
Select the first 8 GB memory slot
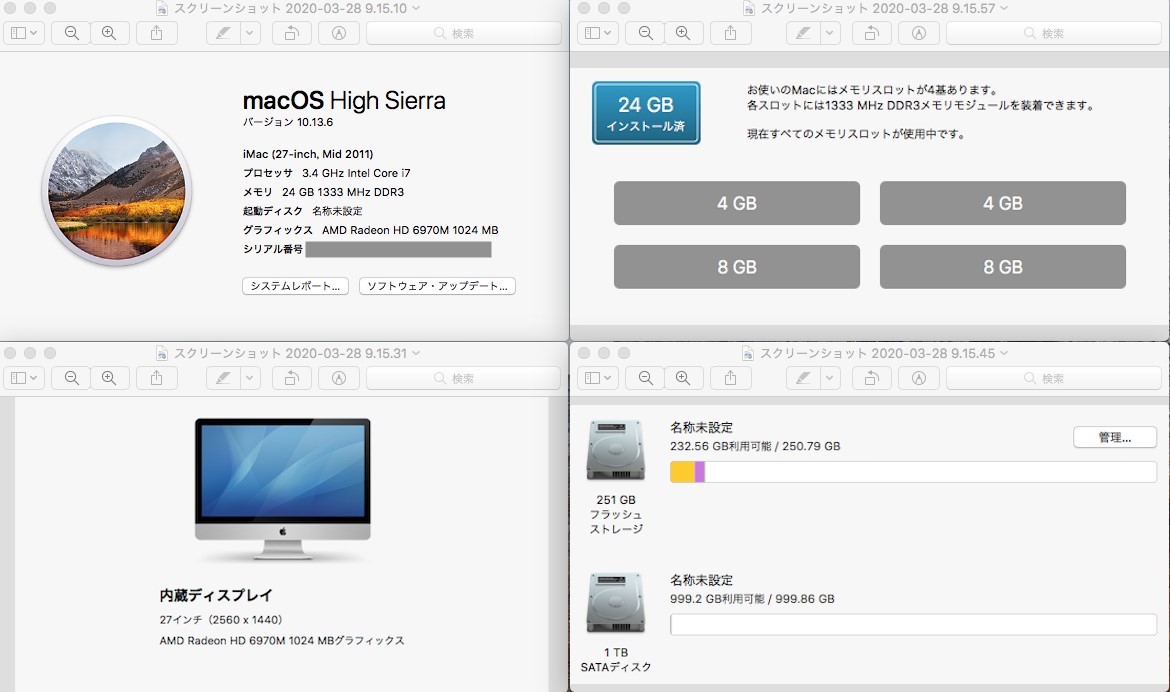[x=736, y=266]
